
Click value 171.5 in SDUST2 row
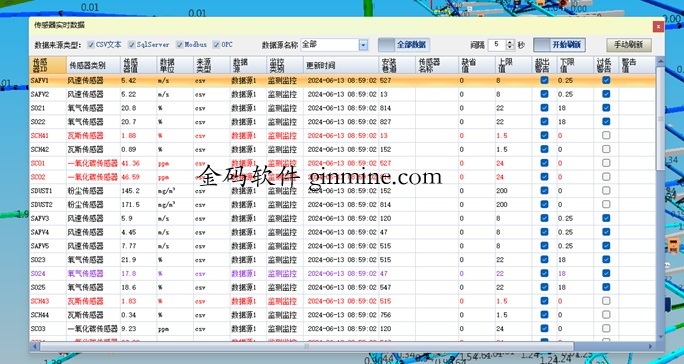(130, 205)
